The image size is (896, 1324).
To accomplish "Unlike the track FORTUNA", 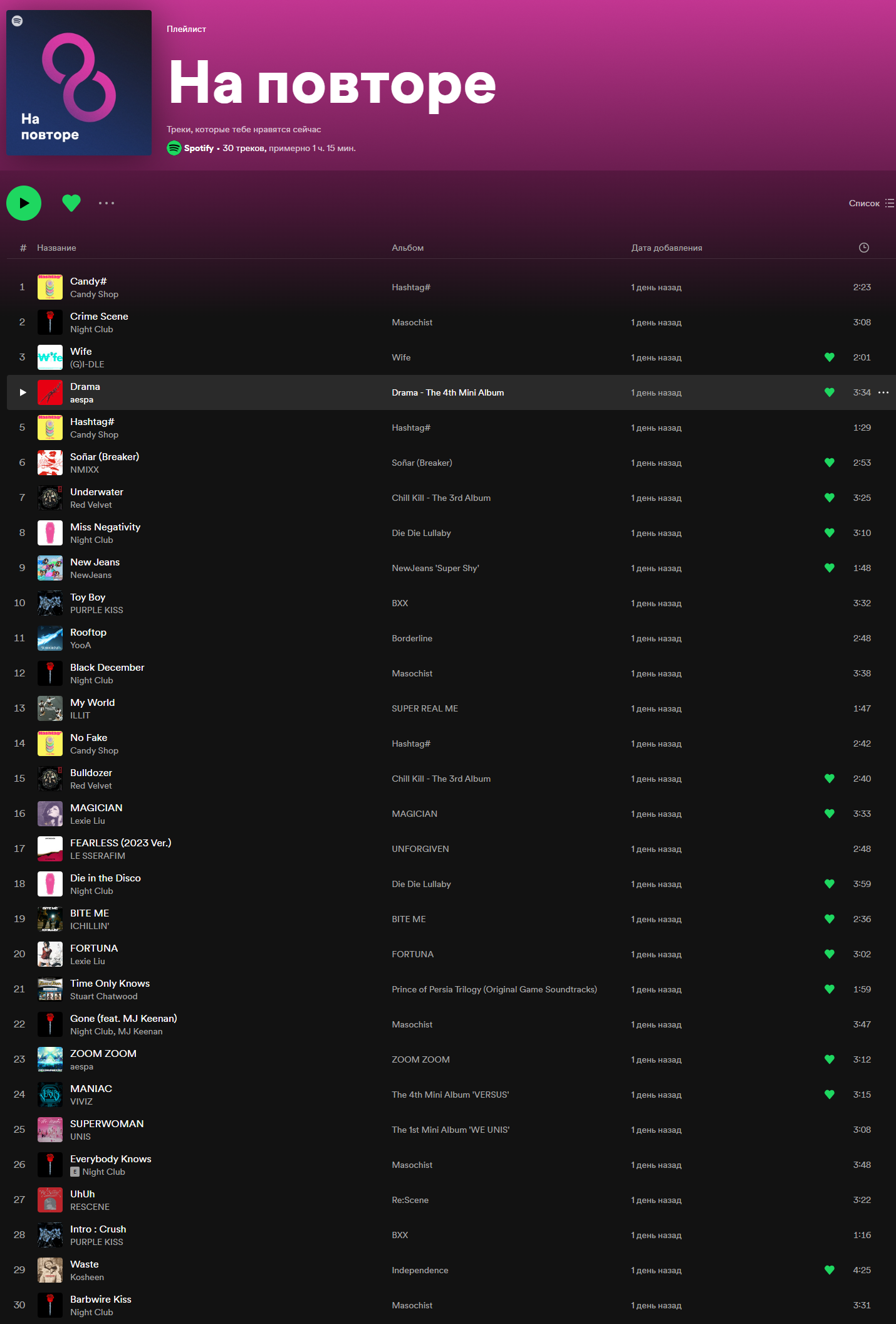I will coord(830,954).
